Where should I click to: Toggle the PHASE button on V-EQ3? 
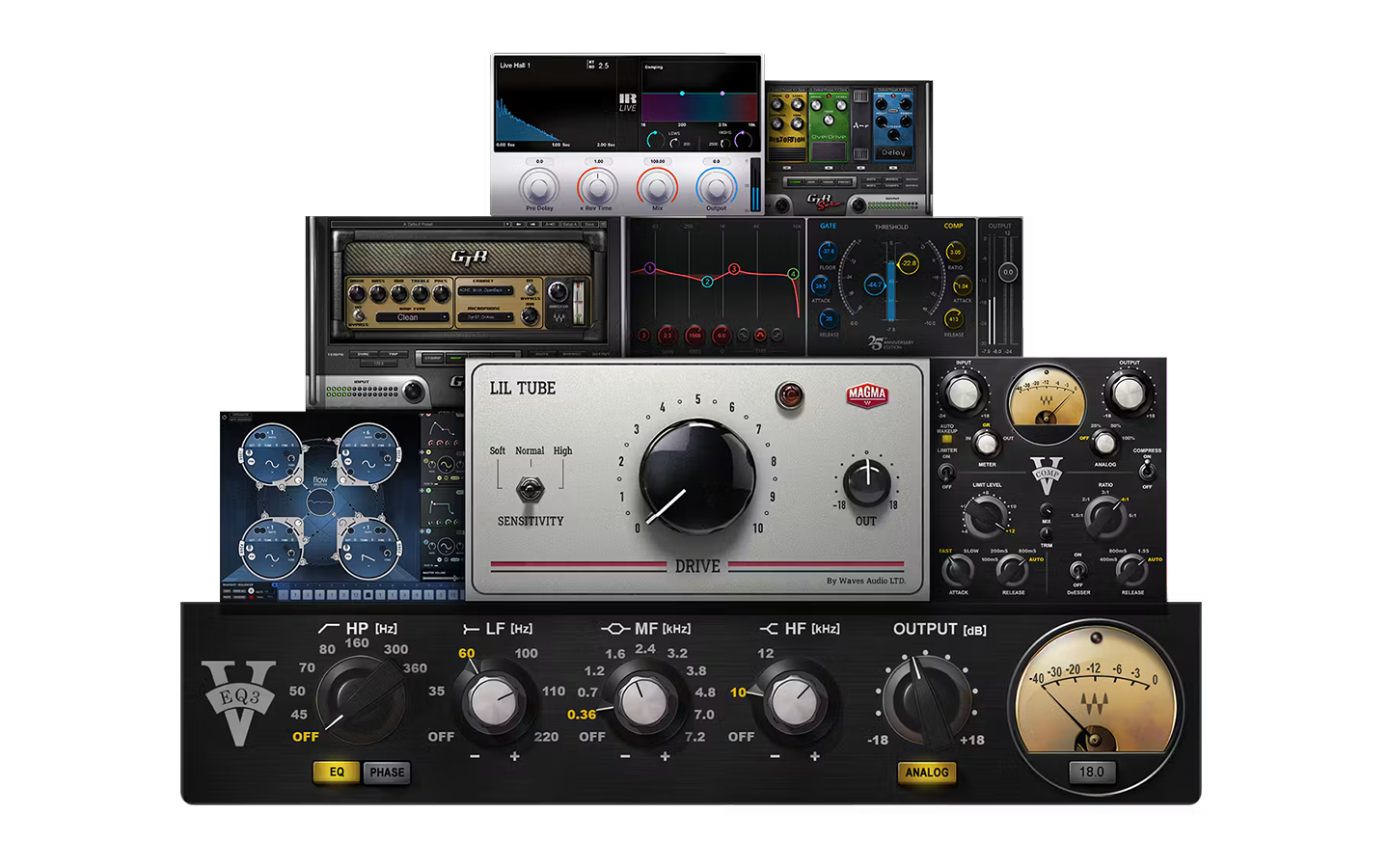(387, 772)
